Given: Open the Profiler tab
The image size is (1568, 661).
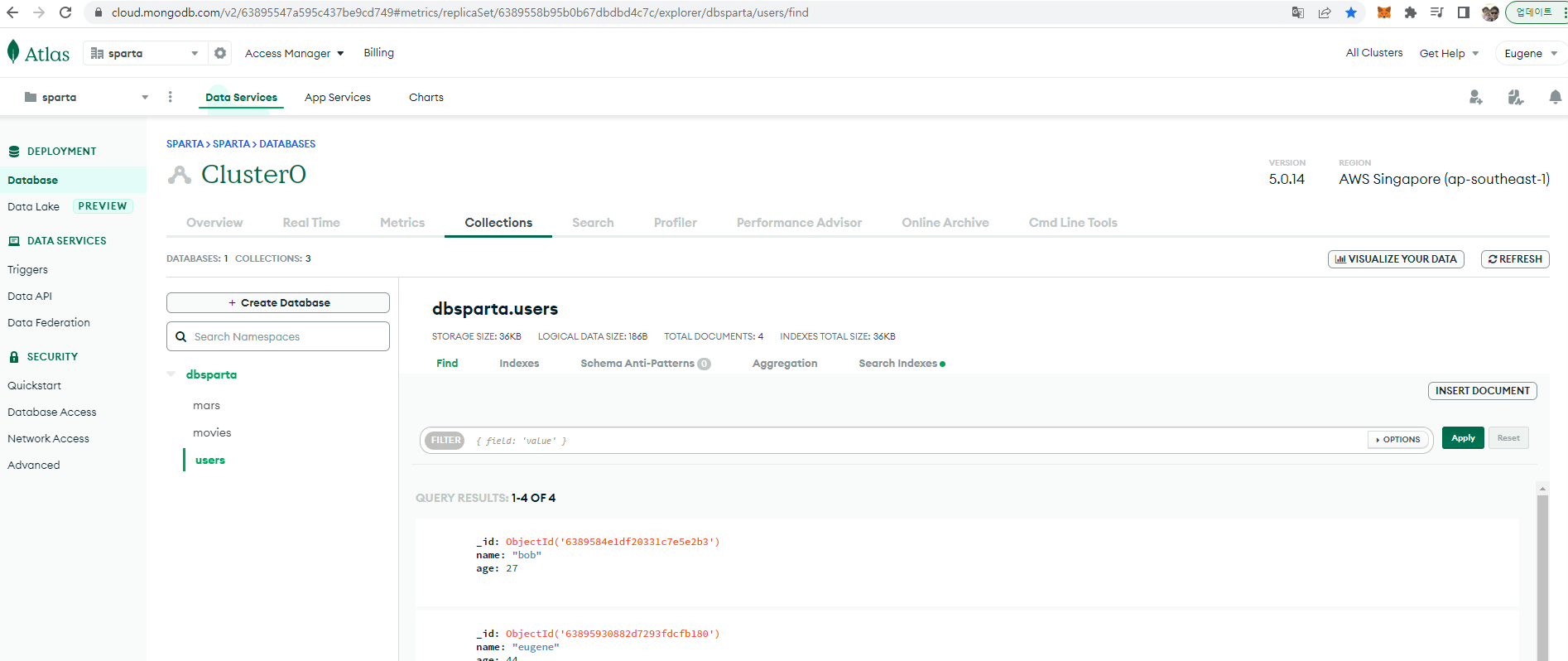Looking at the screenshot, I should click(676, 223).
